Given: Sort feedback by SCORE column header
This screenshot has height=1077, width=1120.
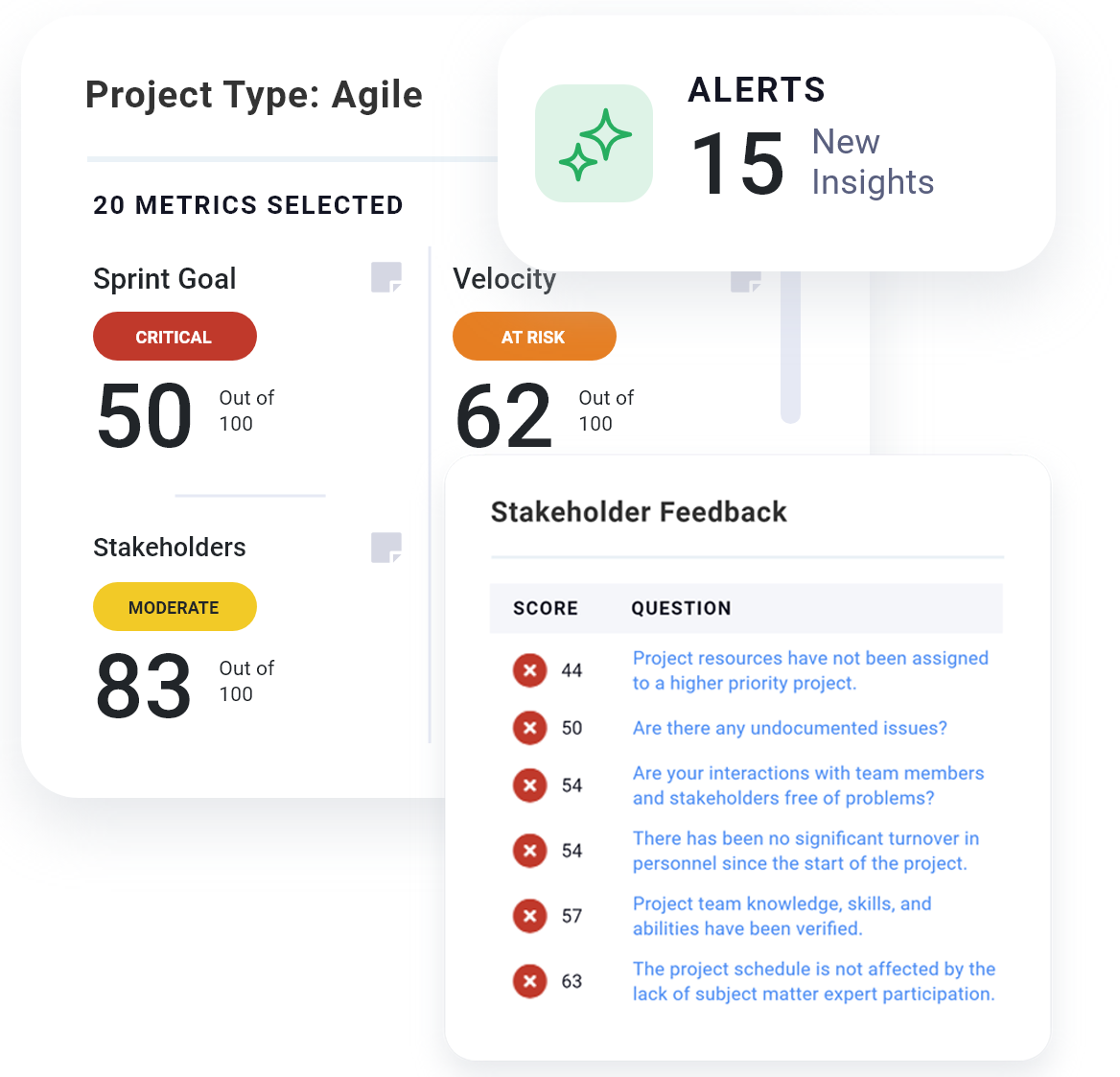Looking at the screenshot, I should click(546, 608).
